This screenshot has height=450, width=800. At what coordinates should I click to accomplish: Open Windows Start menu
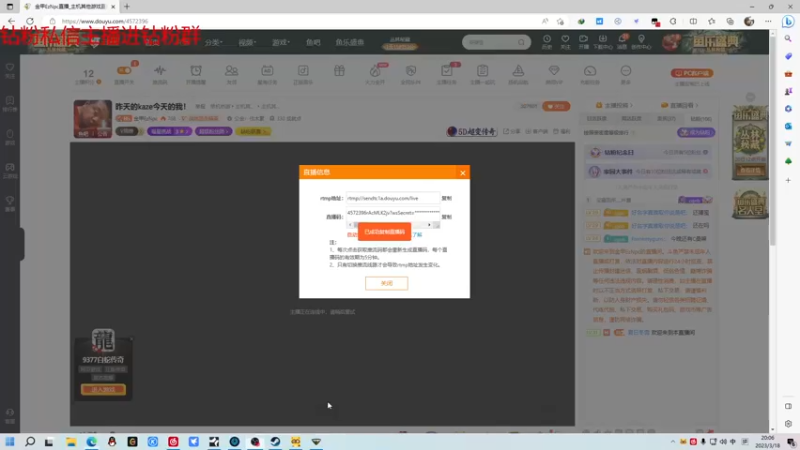[x=10, y=442]
